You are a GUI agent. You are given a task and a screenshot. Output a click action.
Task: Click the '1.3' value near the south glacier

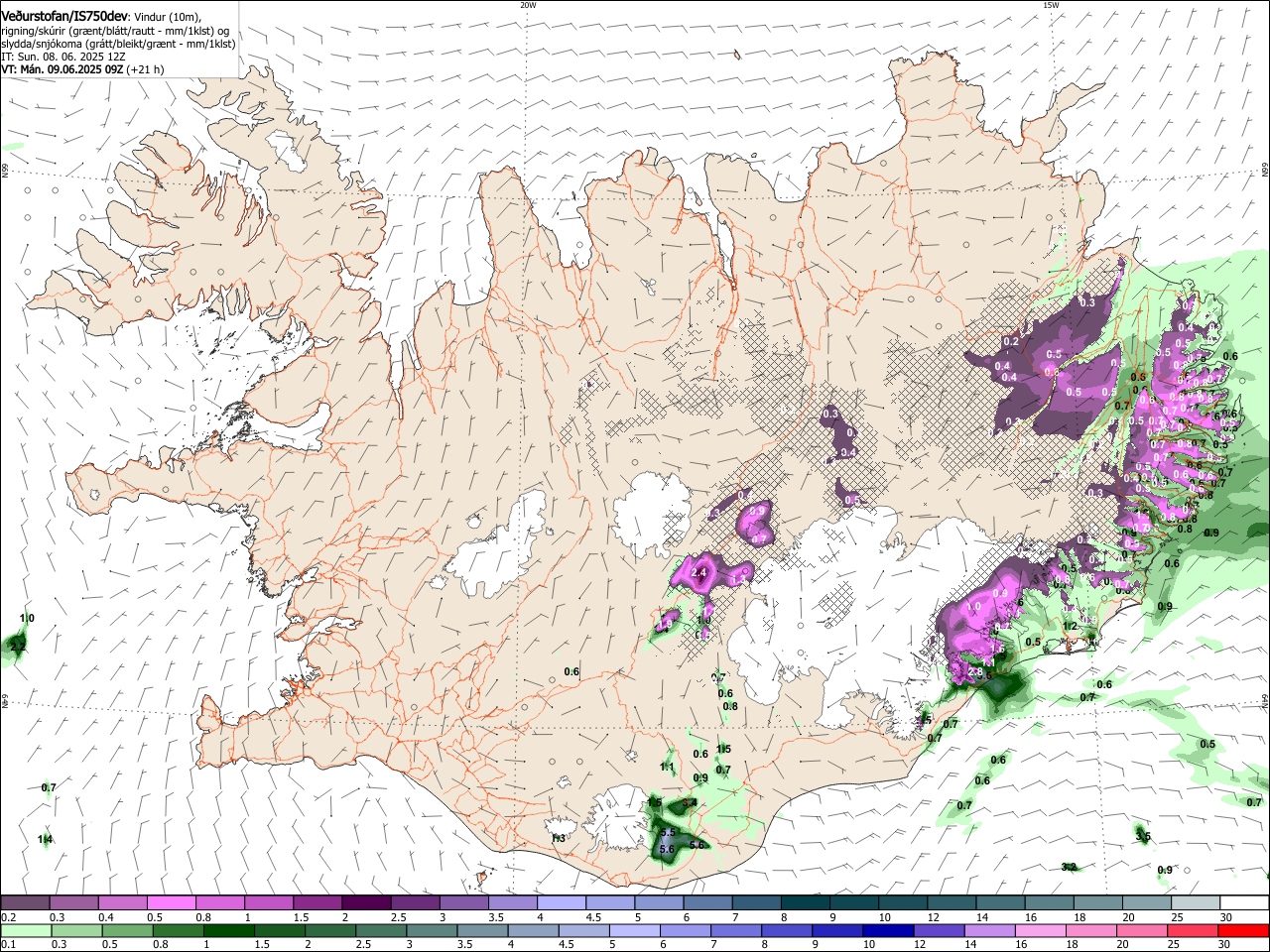click(x=559, y=838)
